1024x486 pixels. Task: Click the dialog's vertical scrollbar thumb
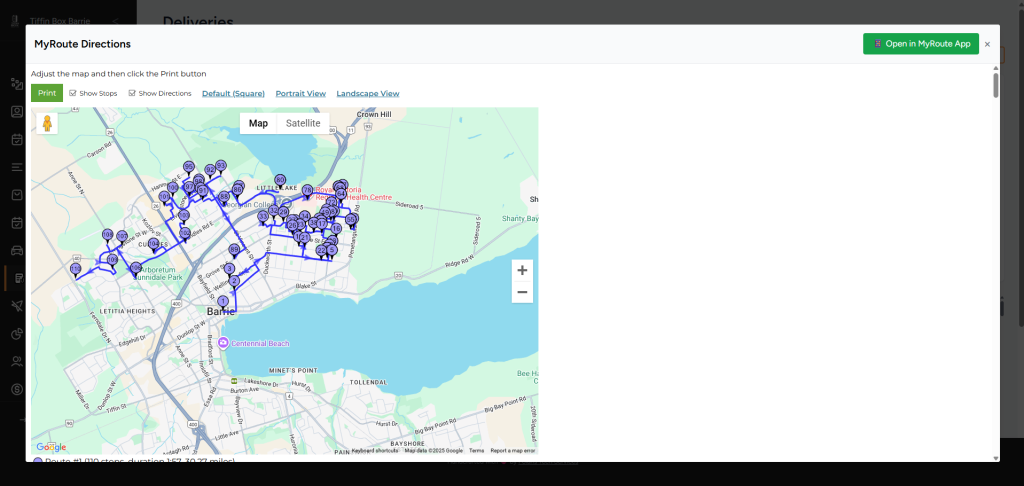(995, 85)
